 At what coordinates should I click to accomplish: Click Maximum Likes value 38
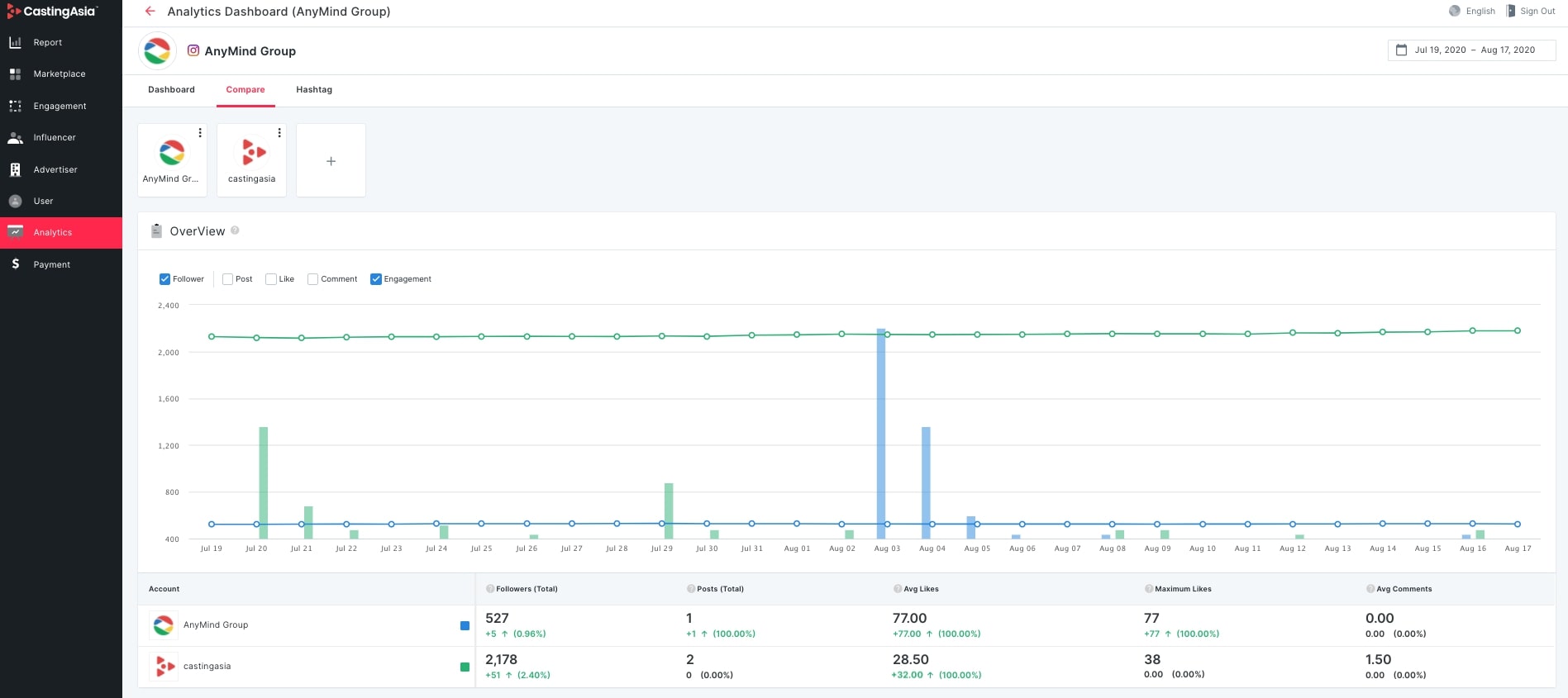pos(1152,660)
